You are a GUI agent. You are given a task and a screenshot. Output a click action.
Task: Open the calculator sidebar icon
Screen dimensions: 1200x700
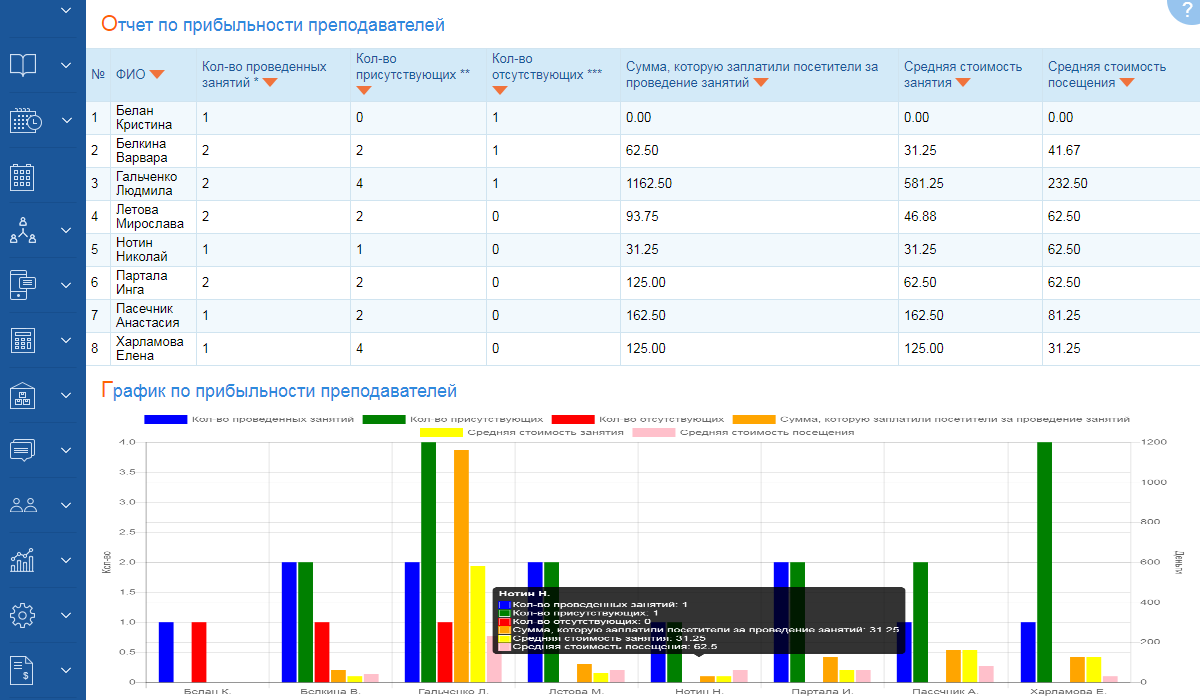(x=23, y=340)
